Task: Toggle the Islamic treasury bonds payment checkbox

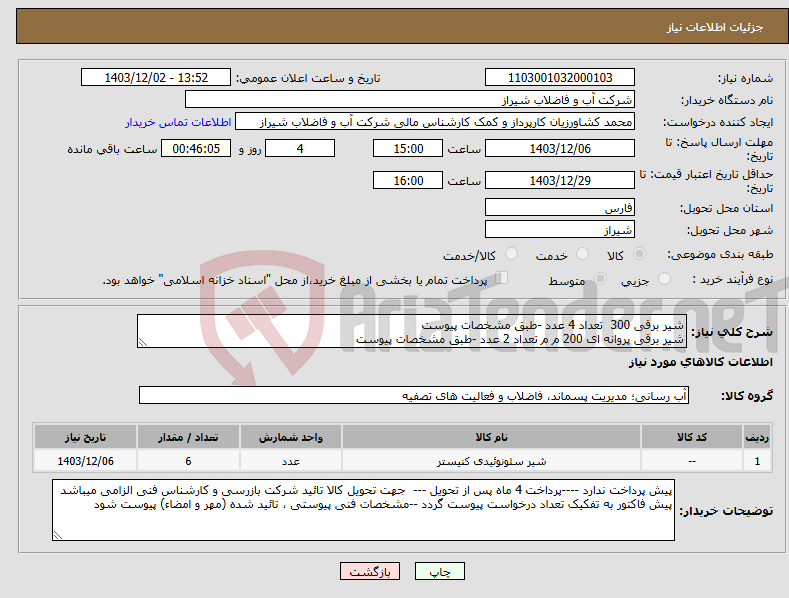Action: coord(501,278)
